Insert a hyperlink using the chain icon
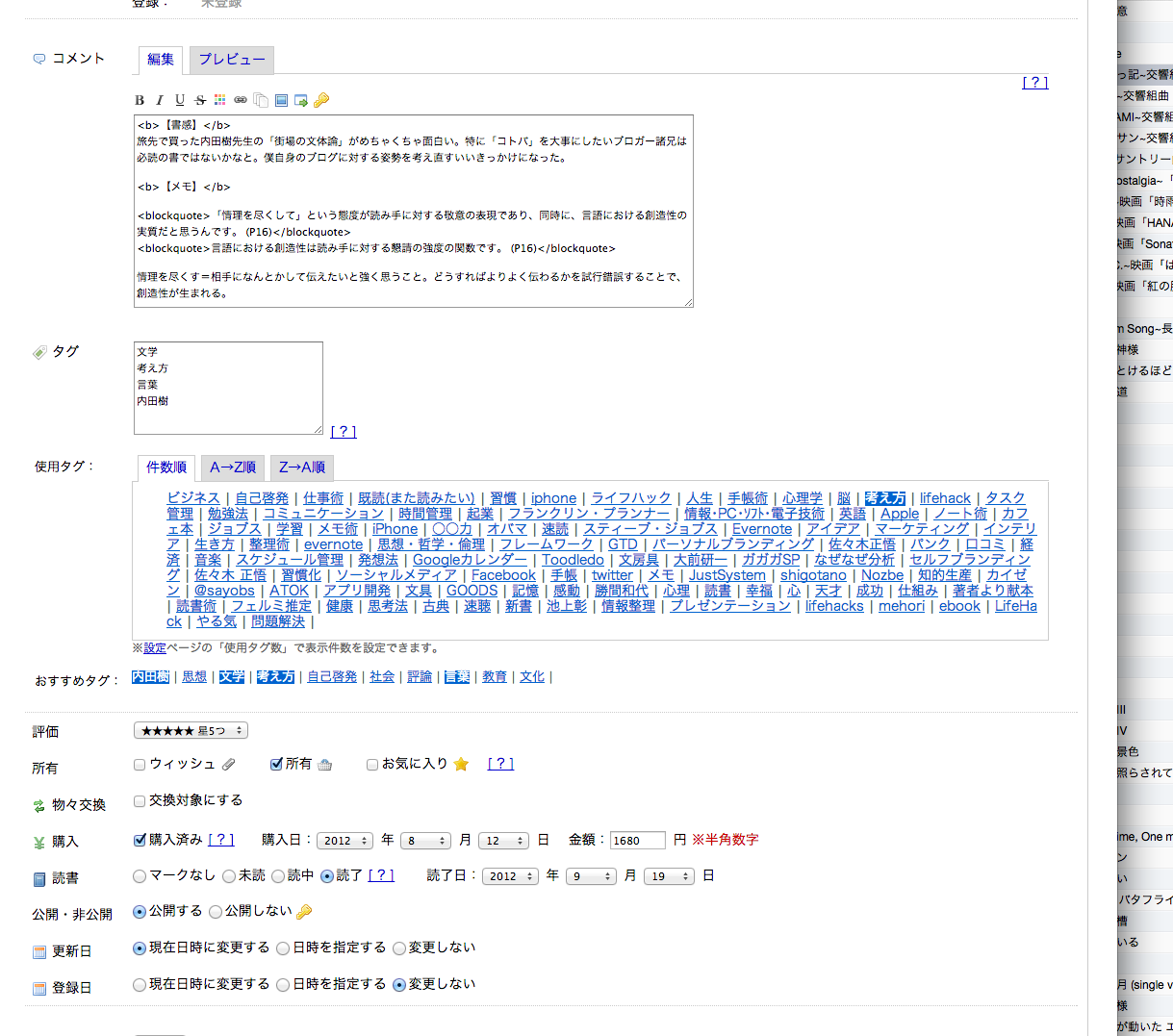Image resolution: width=1173 pixels, height=1036 pixels. pyautogui.click(x=241, y=100)
